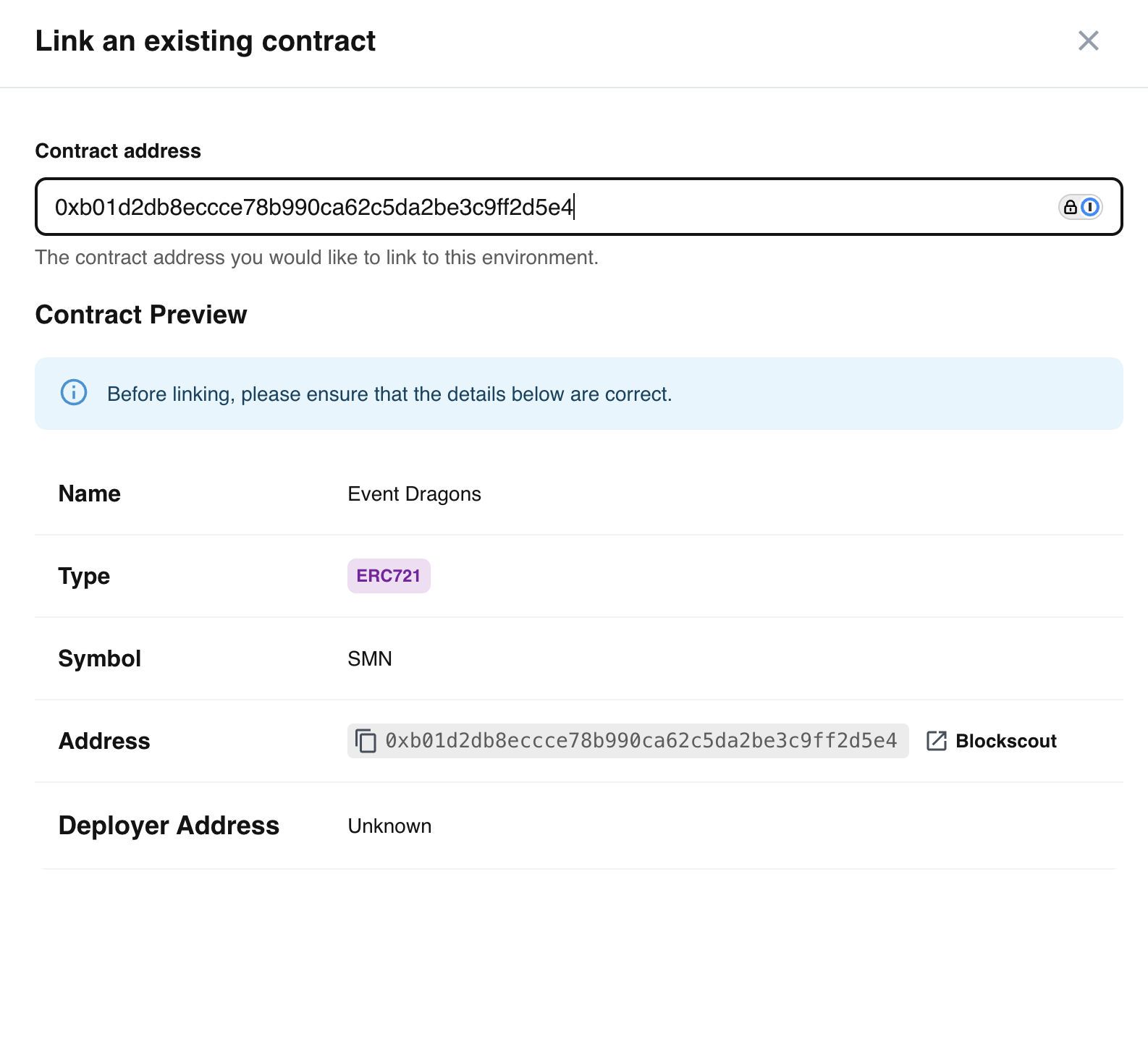Open the Blockscout link
This screenshot has width=1148, height=1039.
pos(1005,741)
